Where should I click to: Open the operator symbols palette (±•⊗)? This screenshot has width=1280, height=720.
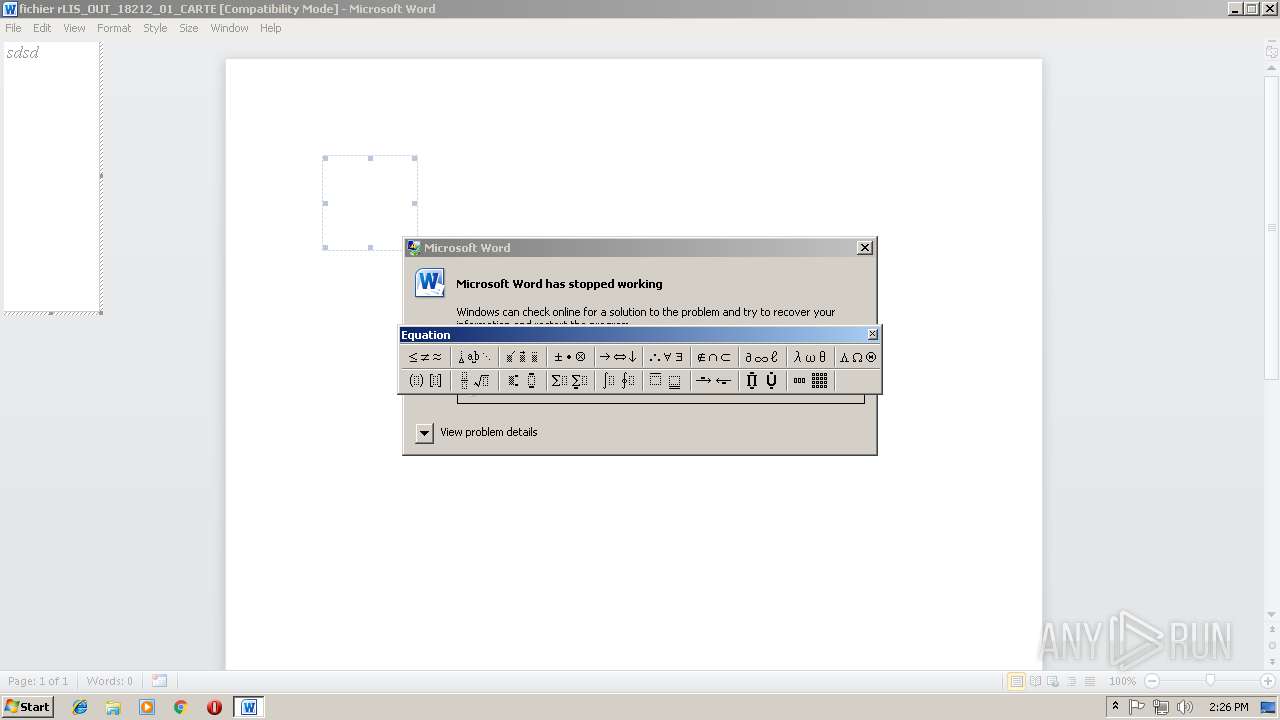pos(570,357)
